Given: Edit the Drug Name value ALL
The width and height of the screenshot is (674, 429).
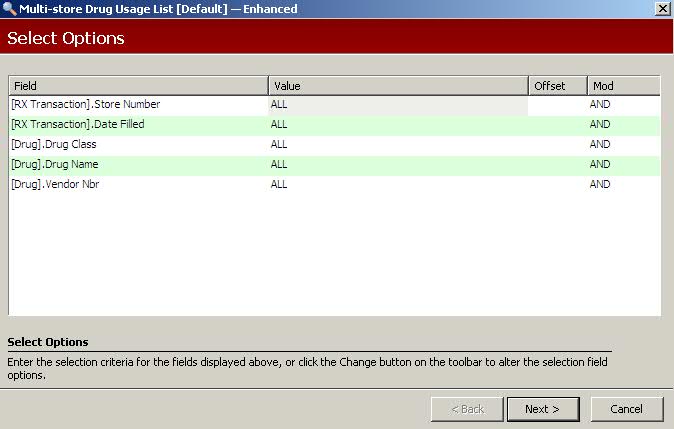Looking at the screenshot, I should tap(398, 165).
